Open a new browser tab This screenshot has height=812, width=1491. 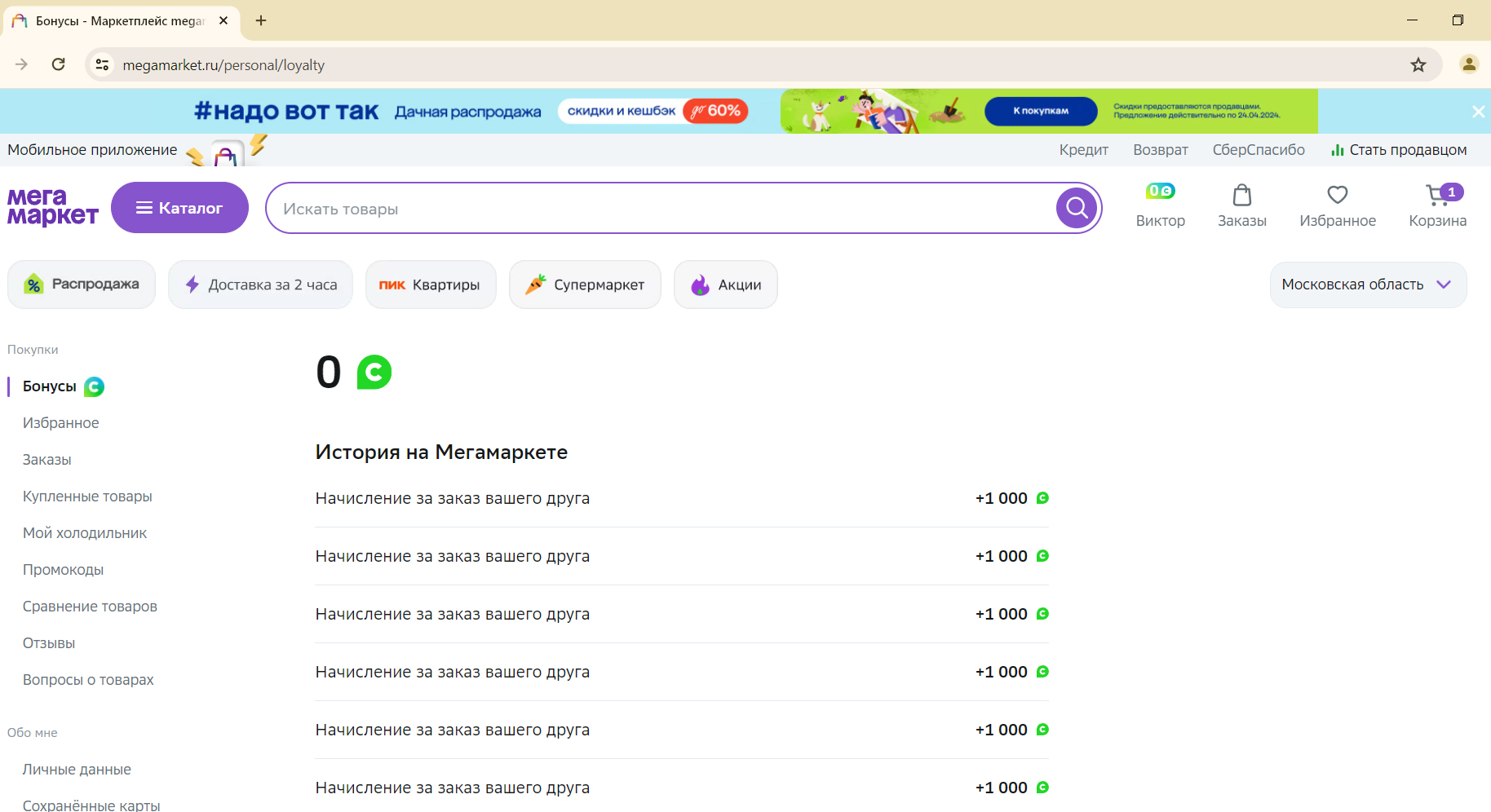tap(261, 20)
